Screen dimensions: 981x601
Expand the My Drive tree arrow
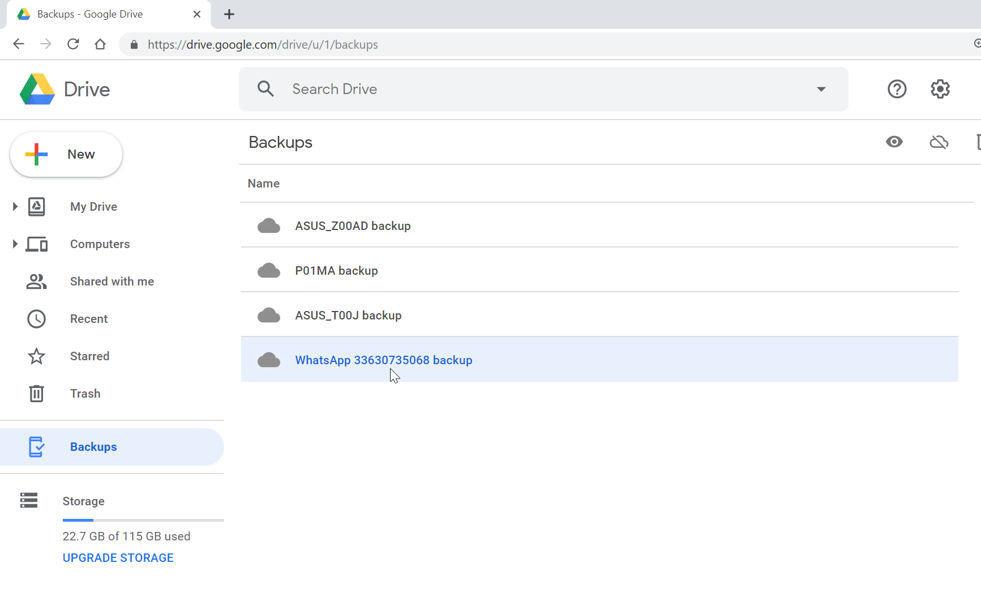15,206
